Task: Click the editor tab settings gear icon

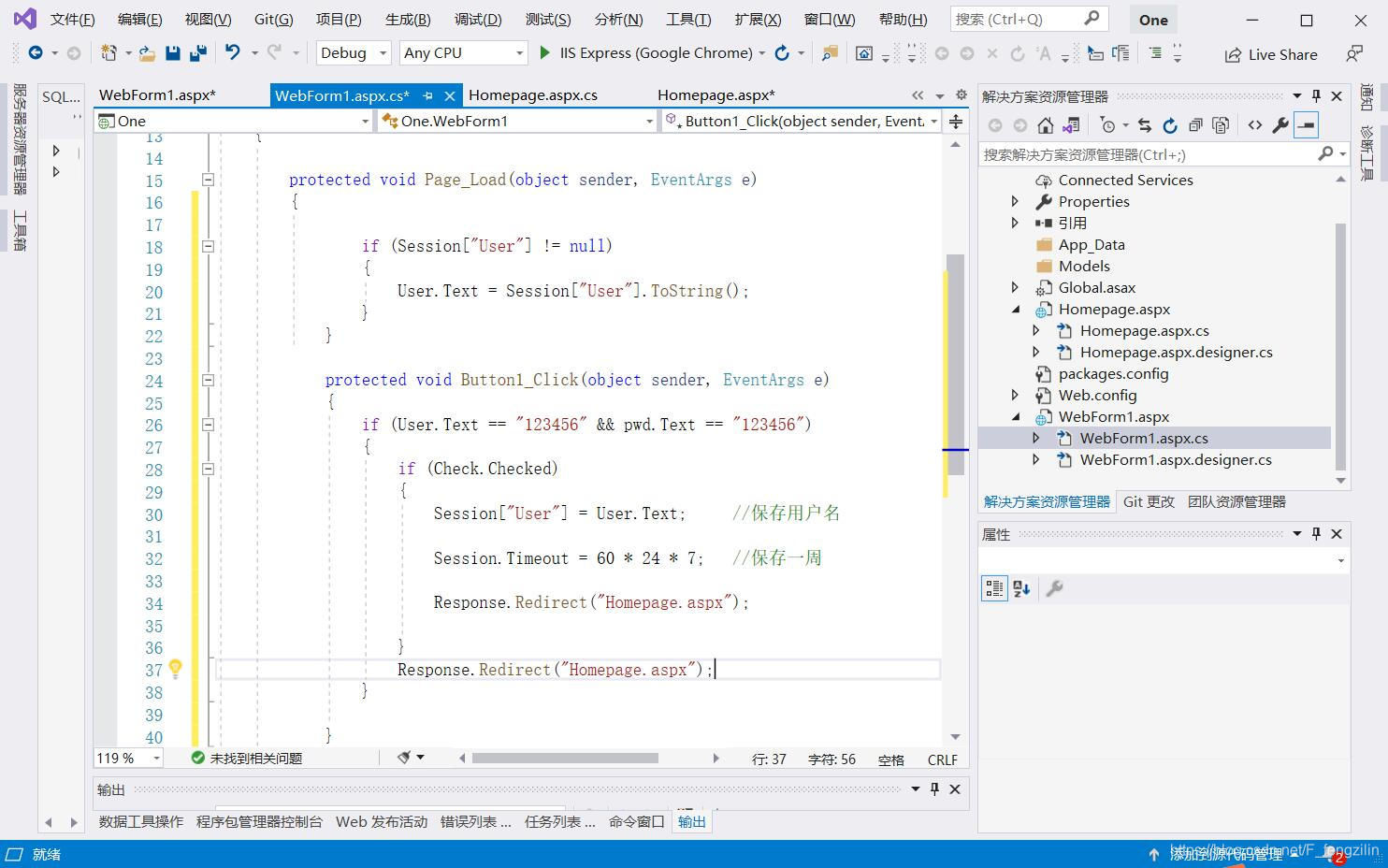Action: pos(961,94)
